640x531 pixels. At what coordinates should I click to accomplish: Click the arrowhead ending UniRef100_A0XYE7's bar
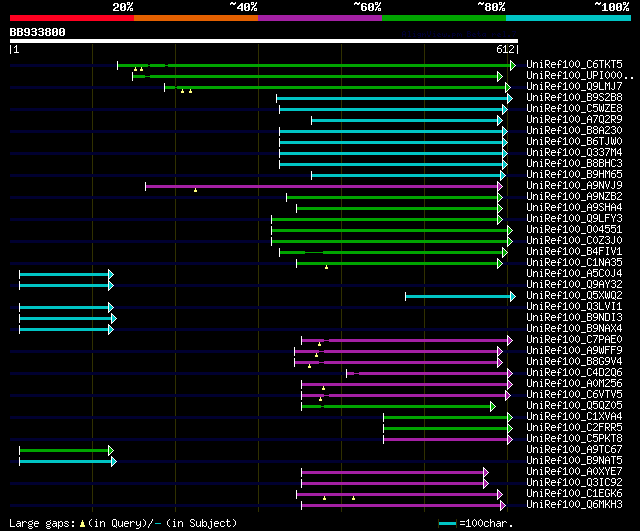pyautogui.click(x=486, y=473)
